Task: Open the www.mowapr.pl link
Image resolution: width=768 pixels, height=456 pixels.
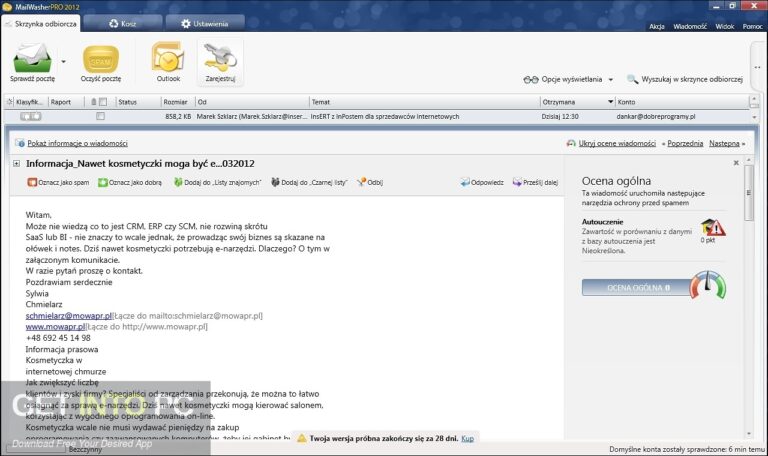Action: pyautogui.click(x=55, y=327)
